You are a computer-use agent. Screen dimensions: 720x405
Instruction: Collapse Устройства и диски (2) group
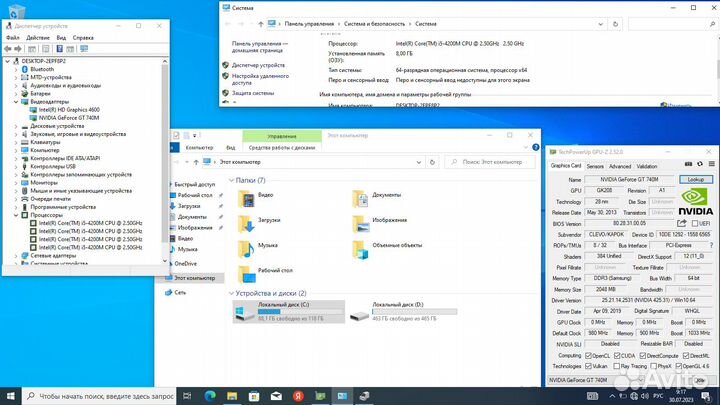231,293
